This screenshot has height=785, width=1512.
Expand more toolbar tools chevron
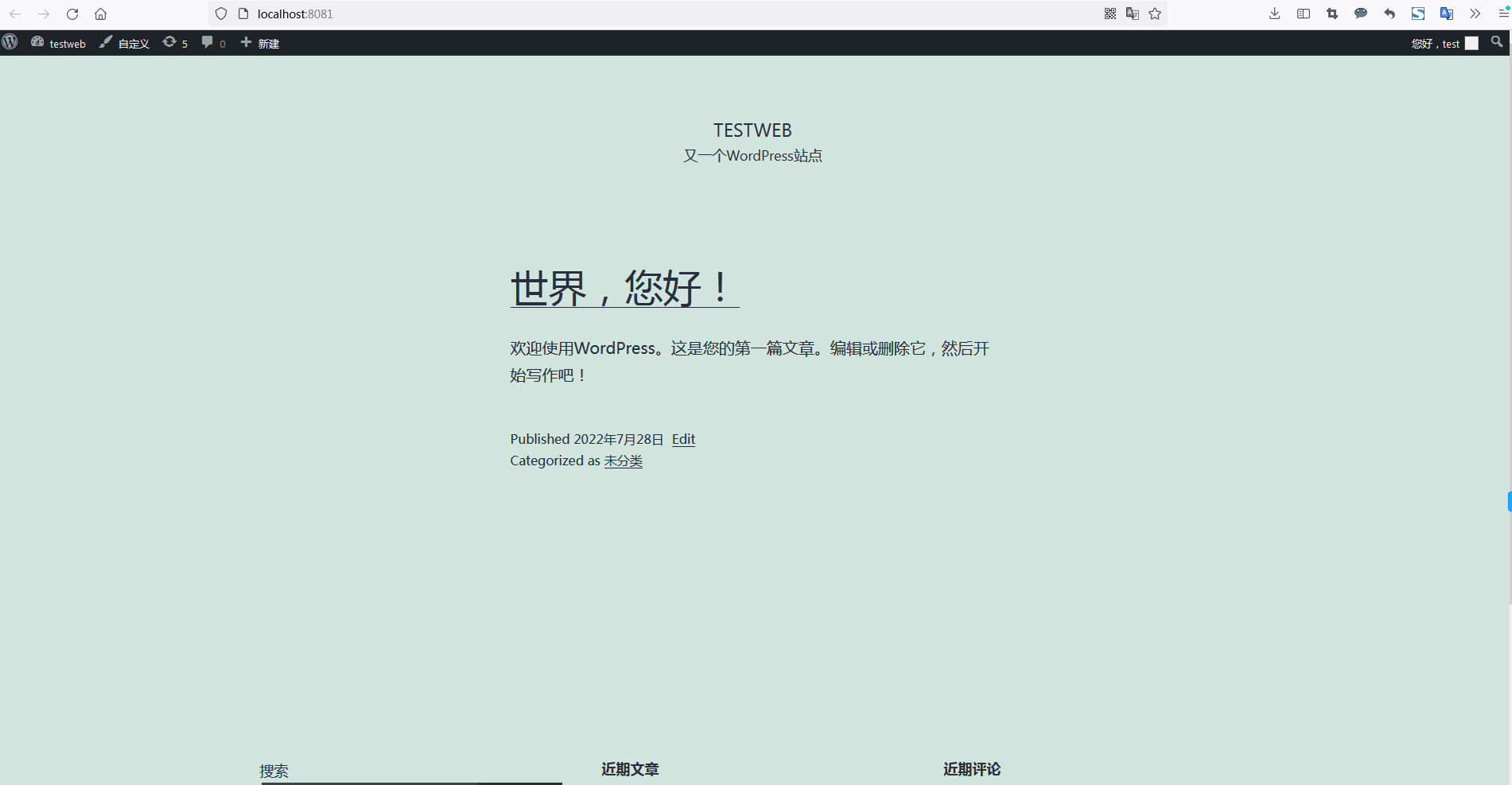pyautogui.click(x=1475, y=14)
